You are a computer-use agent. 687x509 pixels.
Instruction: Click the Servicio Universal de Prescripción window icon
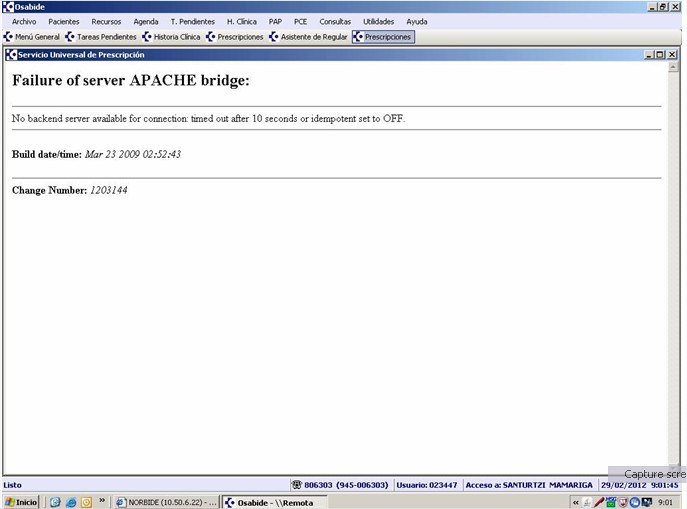click(11, 55)
